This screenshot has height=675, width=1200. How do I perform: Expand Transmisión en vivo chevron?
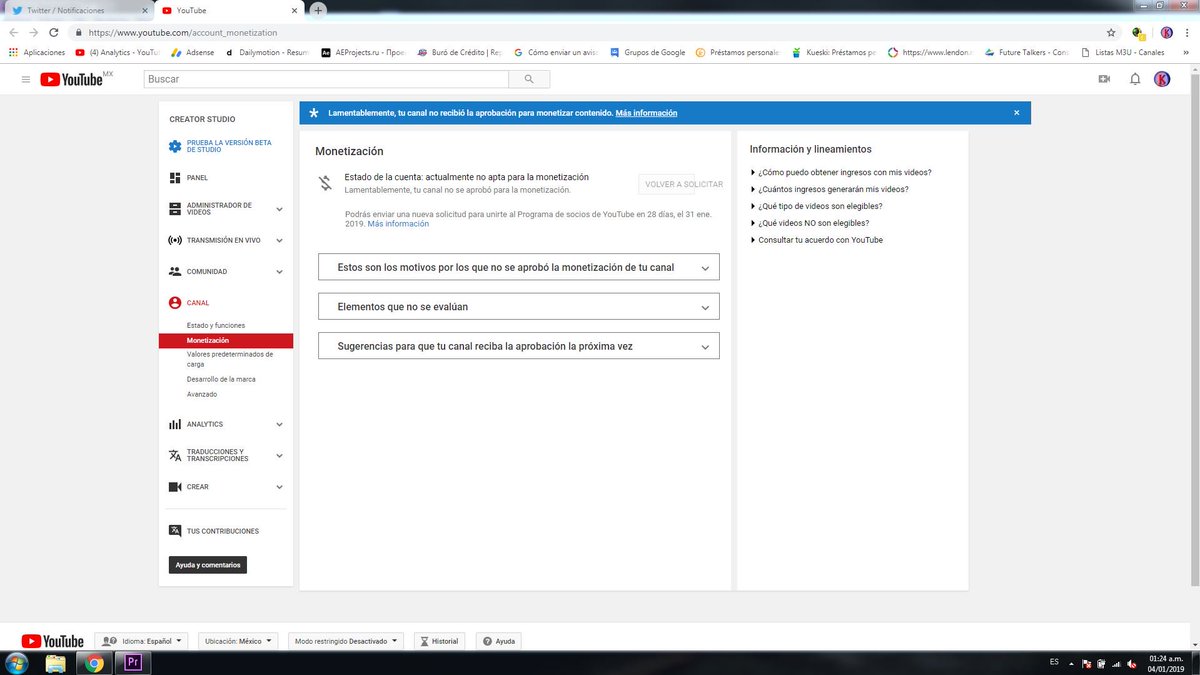(279, 240)
